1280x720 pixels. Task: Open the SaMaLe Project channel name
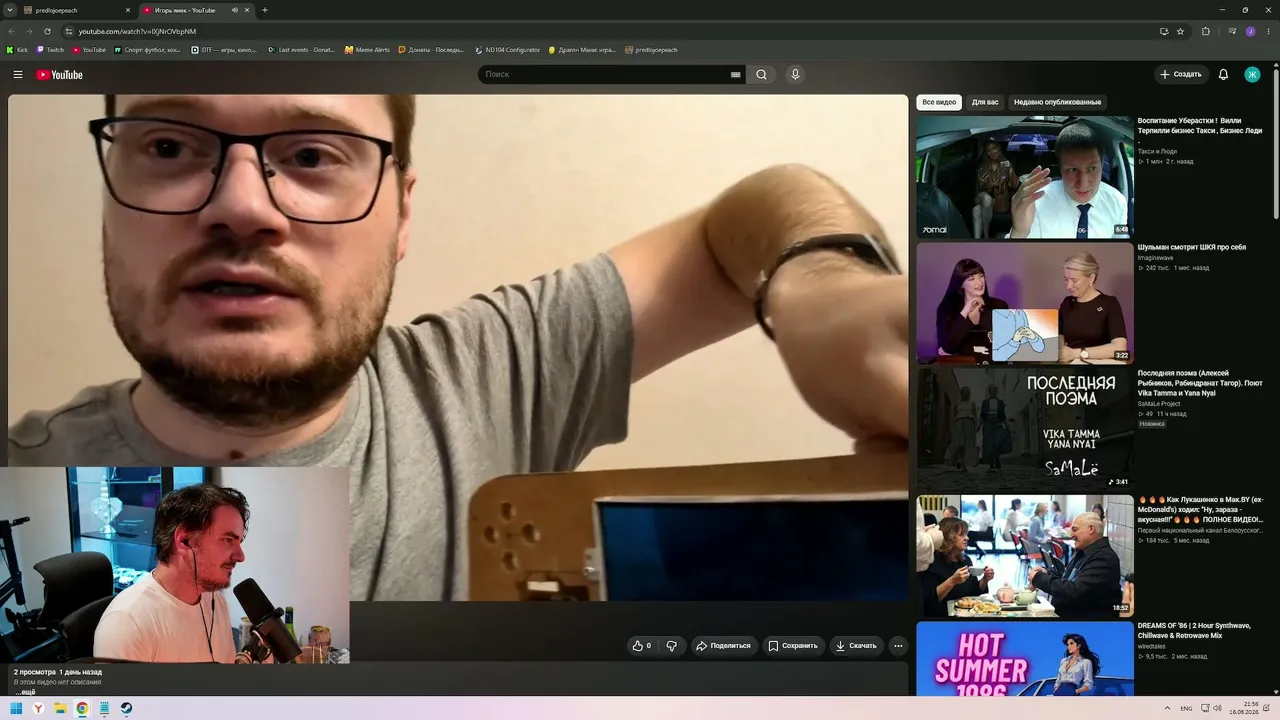pos(1159,404)
